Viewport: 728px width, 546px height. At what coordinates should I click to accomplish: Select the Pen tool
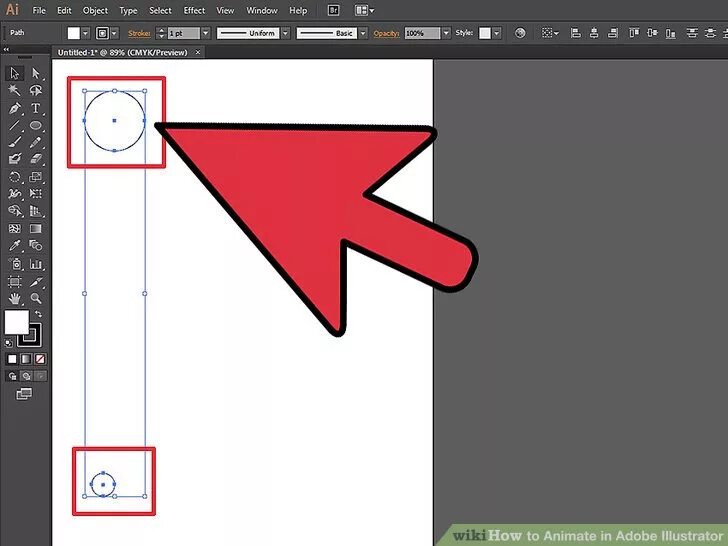pos(14,108)
